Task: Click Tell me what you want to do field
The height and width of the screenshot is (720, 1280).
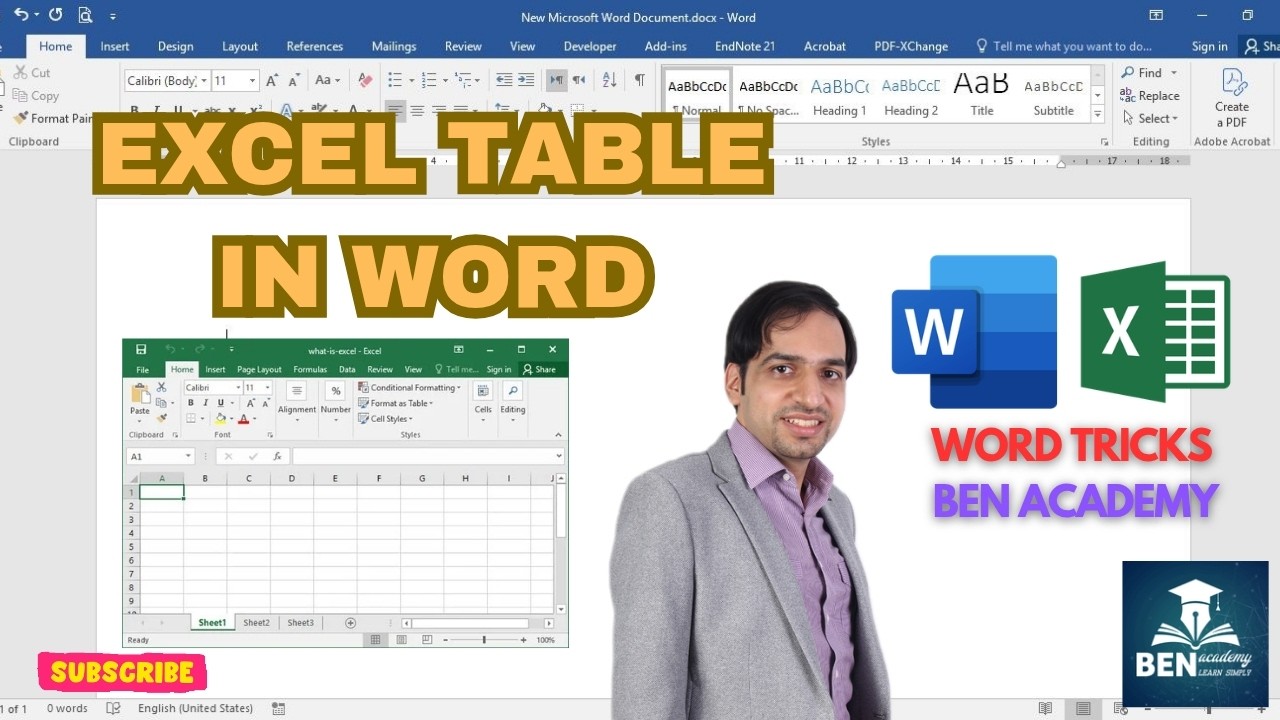Action: tap(1065, 46)
